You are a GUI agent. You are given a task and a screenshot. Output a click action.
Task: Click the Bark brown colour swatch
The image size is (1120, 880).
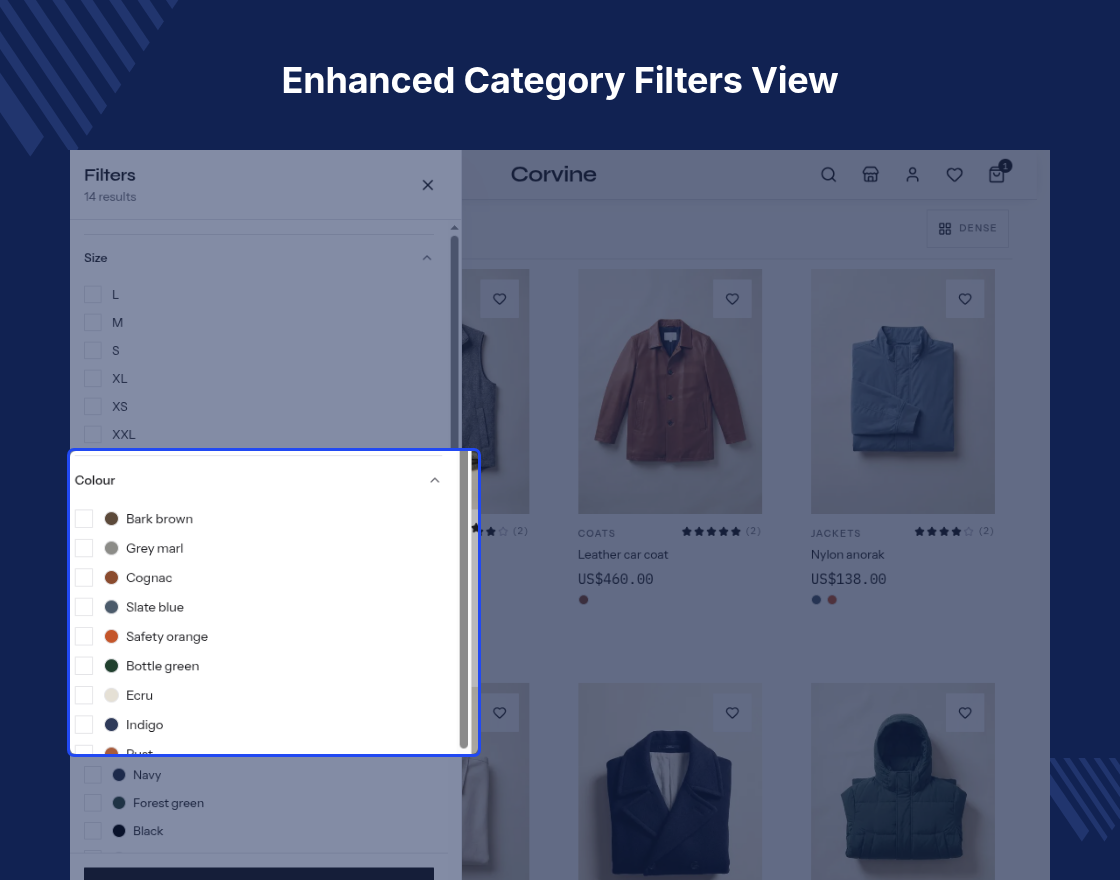111,519
